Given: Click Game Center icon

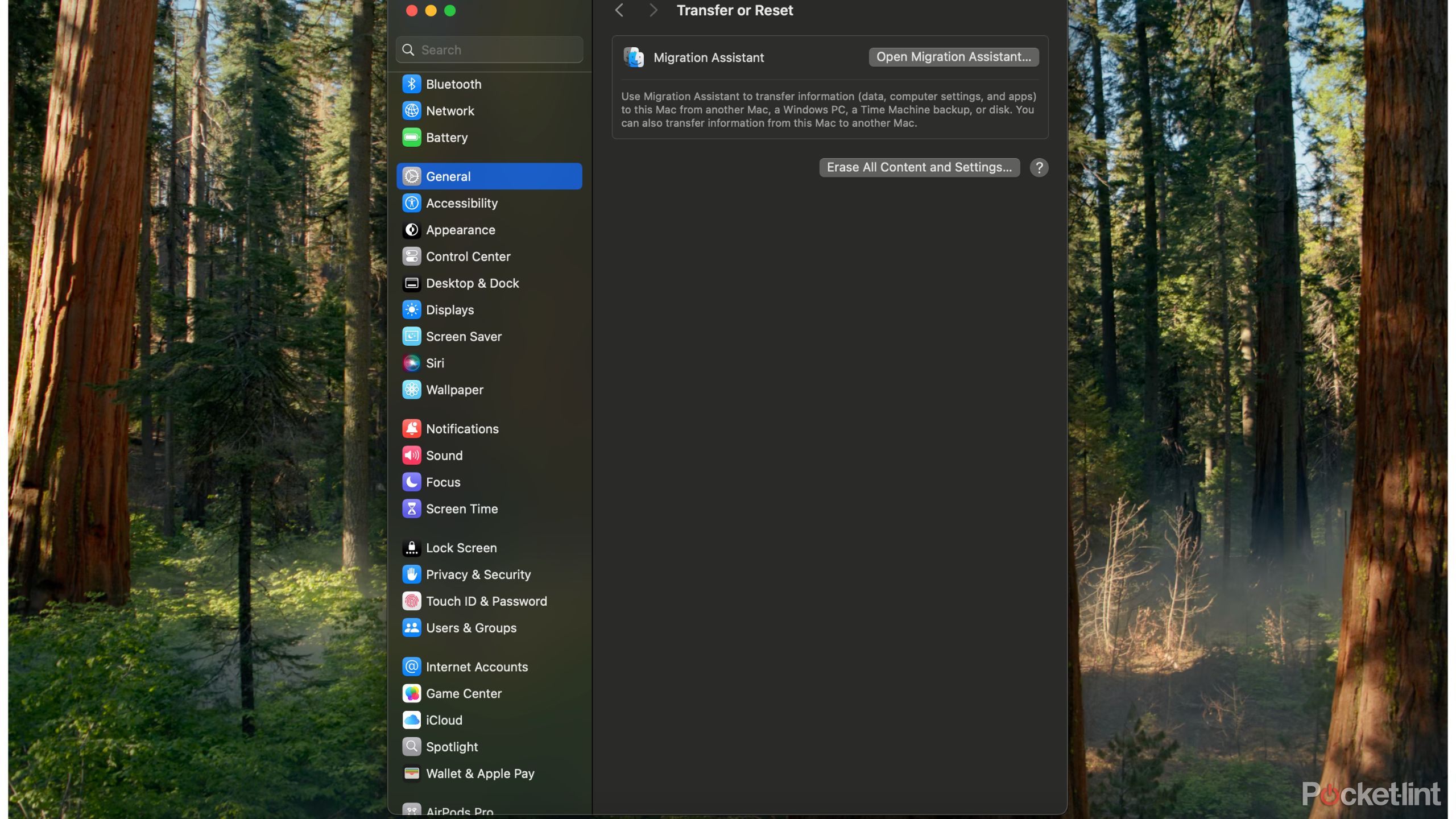Looking at the screenshot, I should (412, 693).
